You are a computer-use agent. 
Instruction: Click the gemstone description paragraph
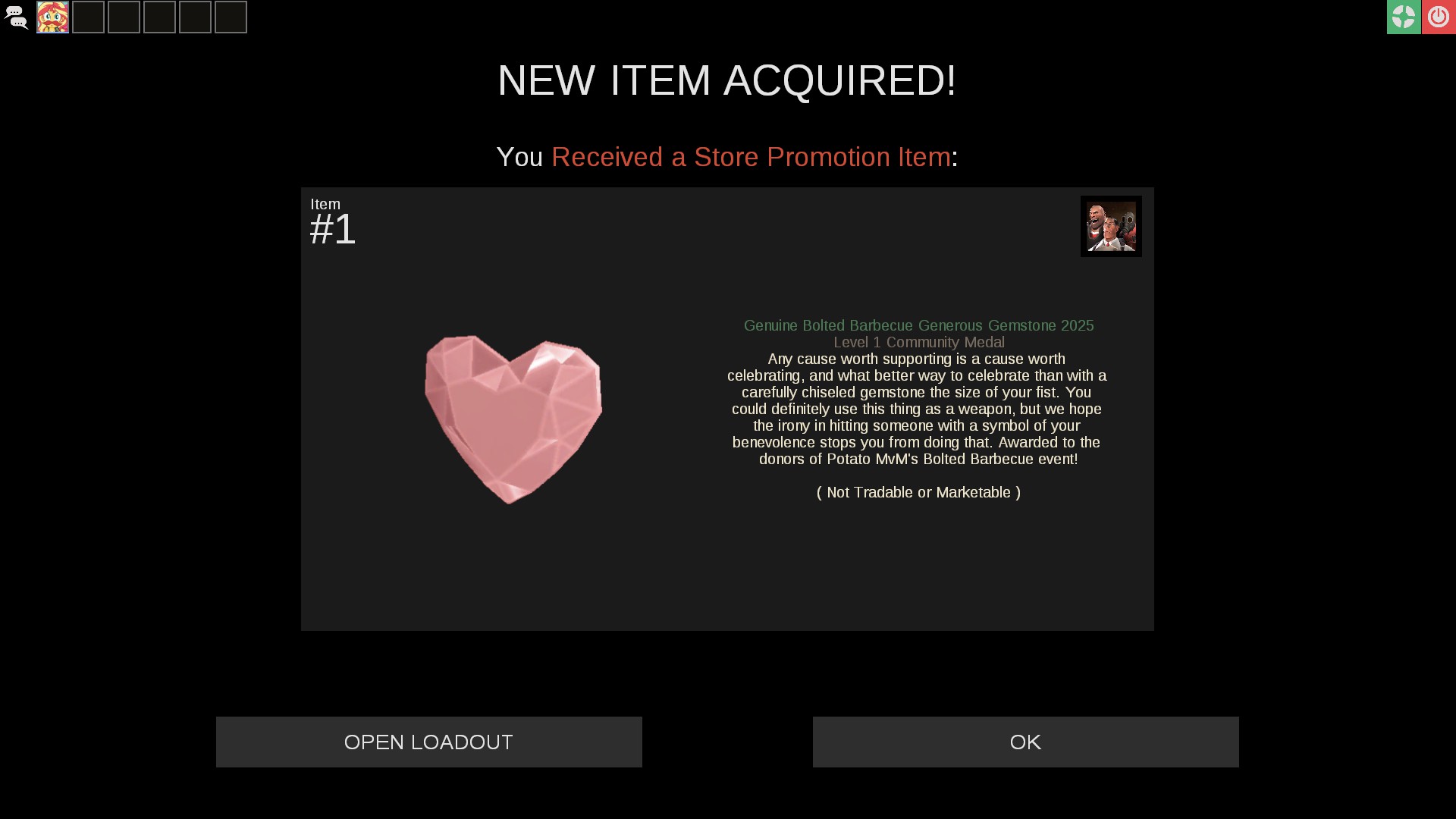click(x=918, y=409)
